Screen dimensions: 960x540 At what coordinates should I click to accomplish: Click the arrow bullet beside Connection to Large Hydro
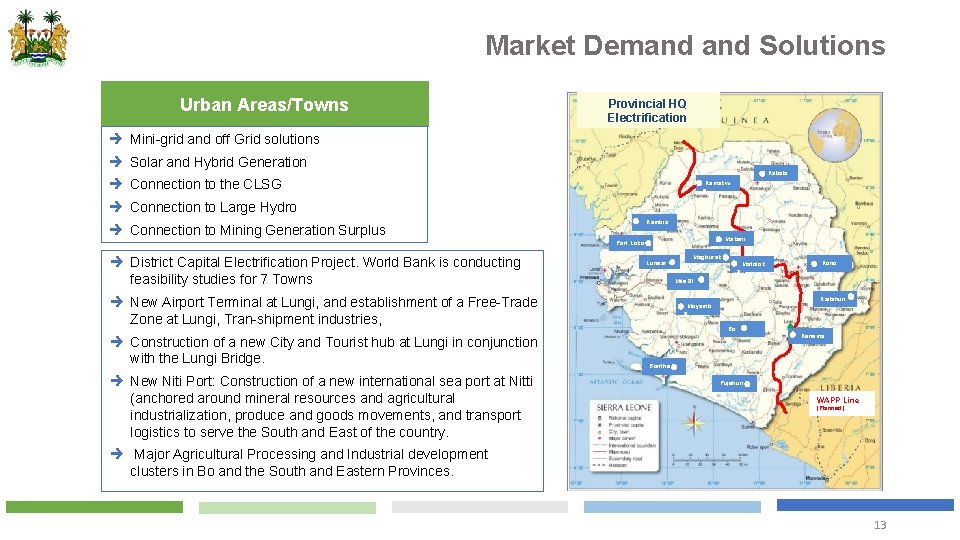116,207
